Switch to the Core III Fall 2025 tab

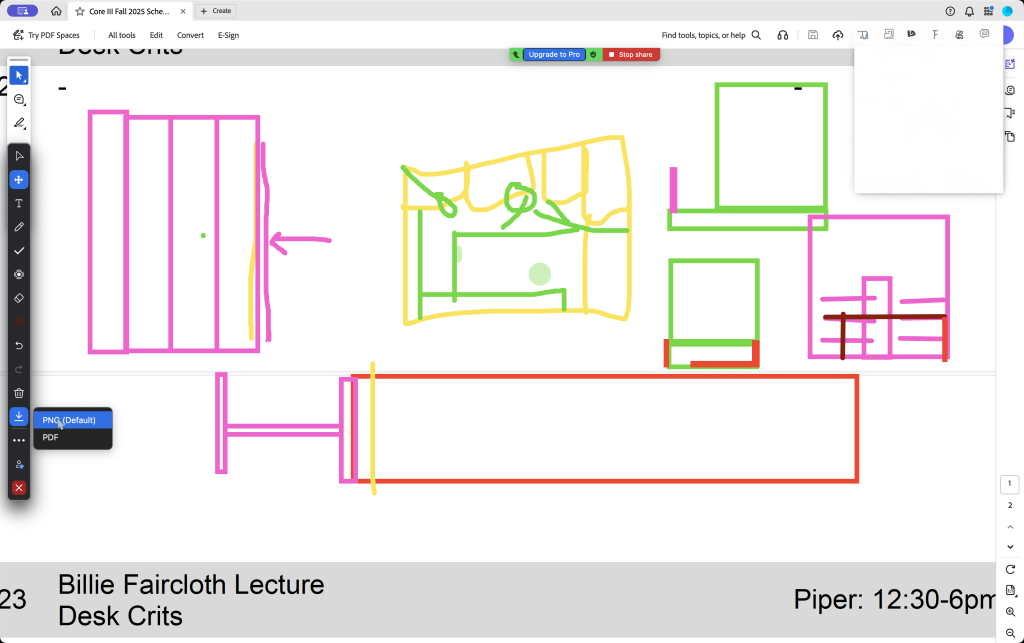(129, 11)
